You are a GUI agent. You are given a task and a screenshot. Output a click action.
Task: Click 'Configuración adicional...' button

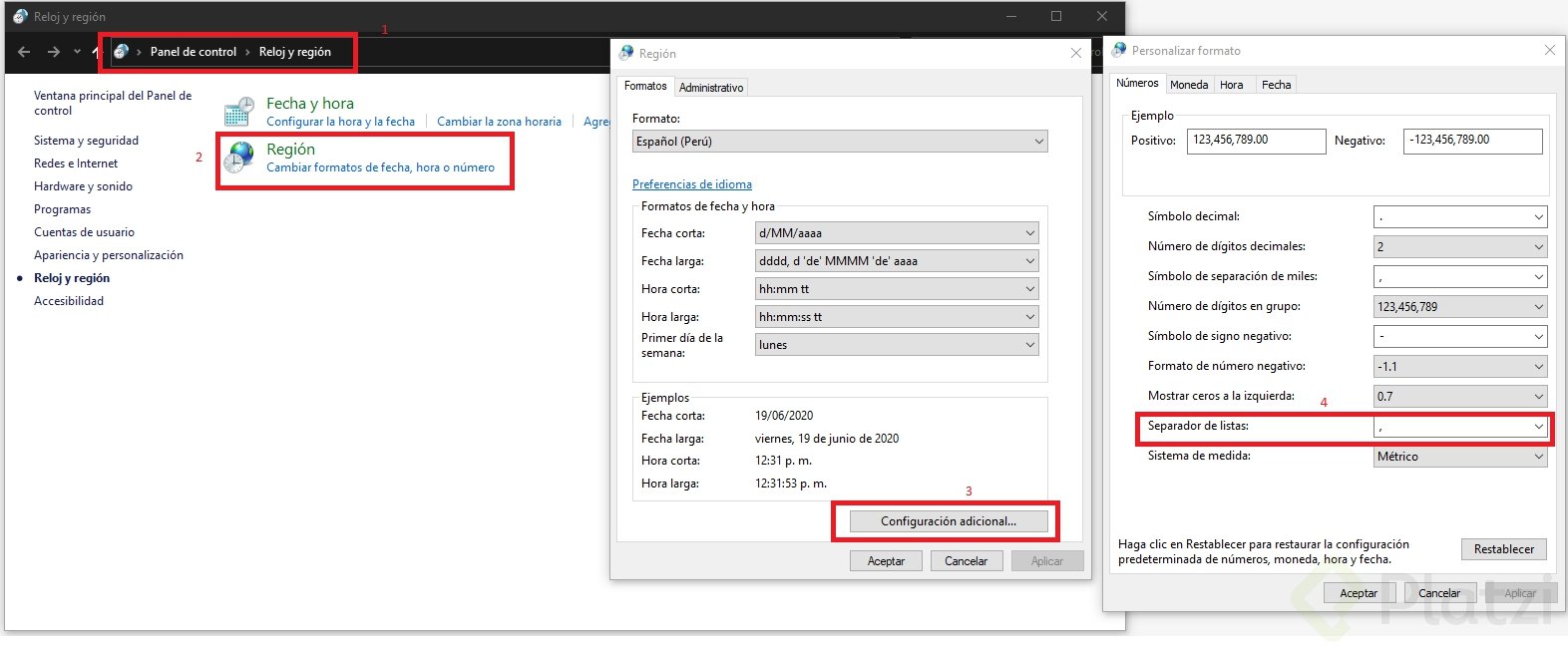click(x=949, y=521)
